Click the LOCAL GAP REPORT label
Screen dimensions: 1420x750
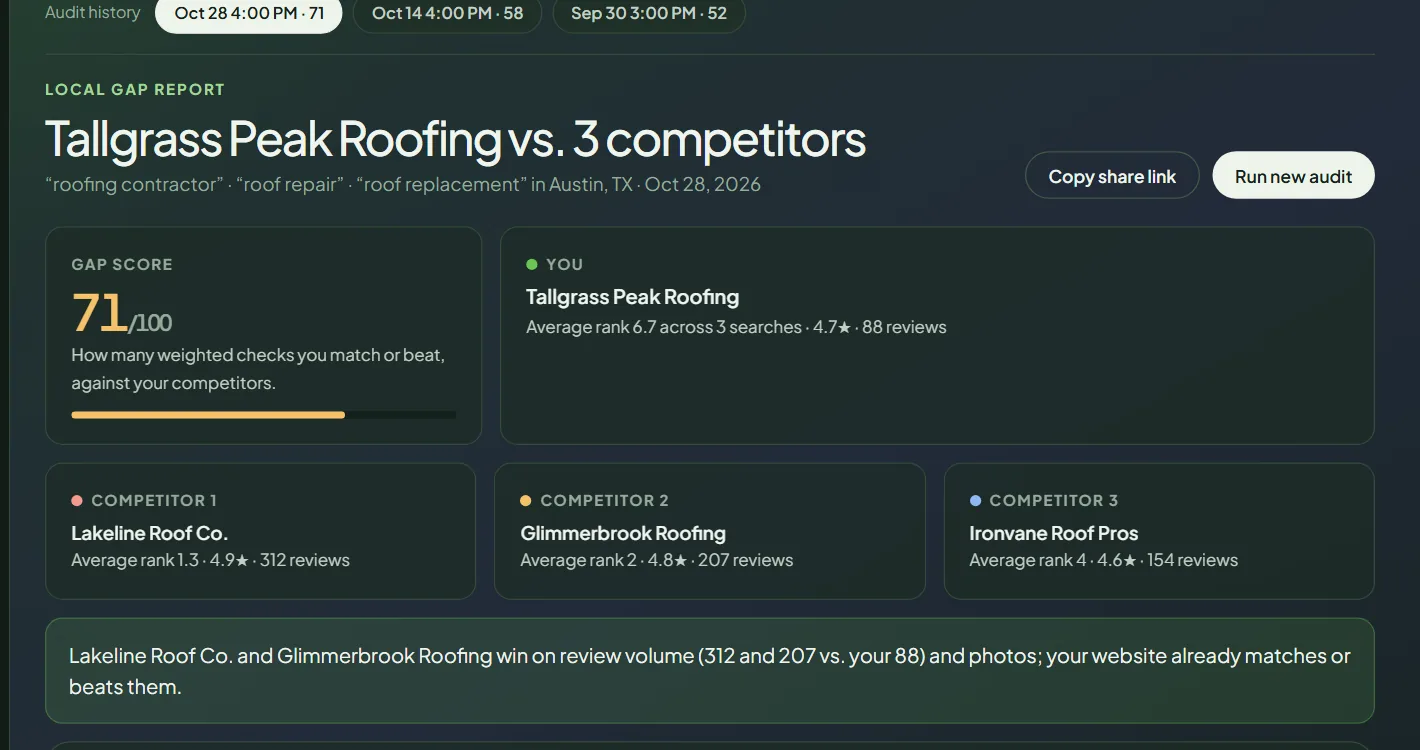(135, 90)
